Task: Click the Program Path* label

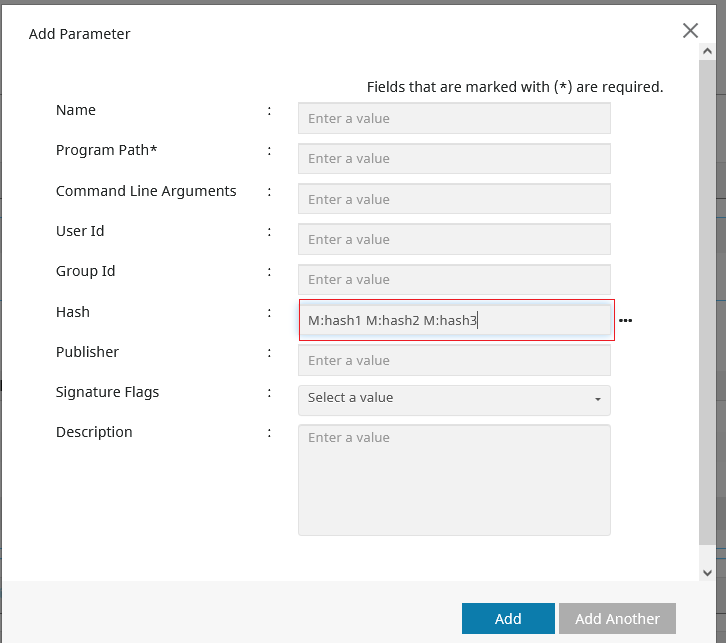Action: [x=106, y=150]
